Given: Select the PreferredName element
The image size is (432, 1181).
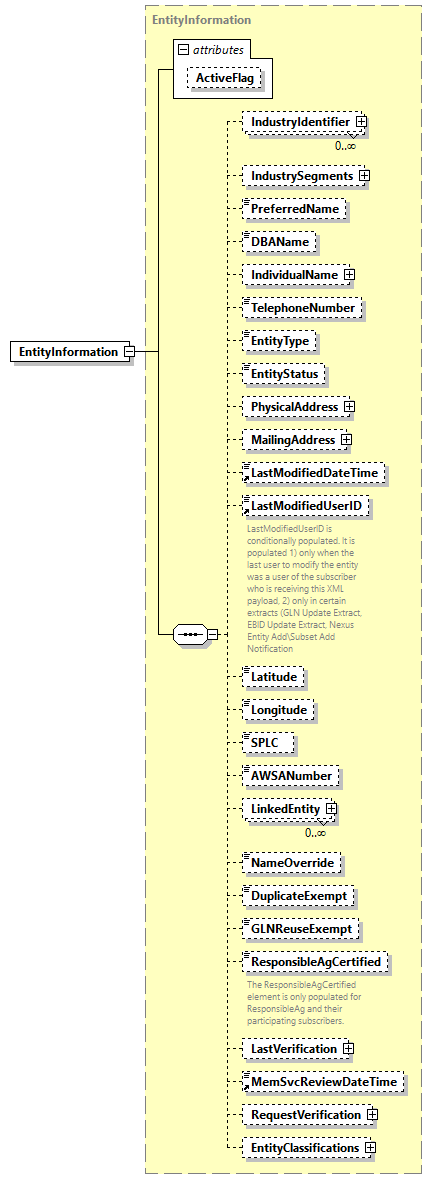Looking at the screenshot, I should [x=294, y=209].
